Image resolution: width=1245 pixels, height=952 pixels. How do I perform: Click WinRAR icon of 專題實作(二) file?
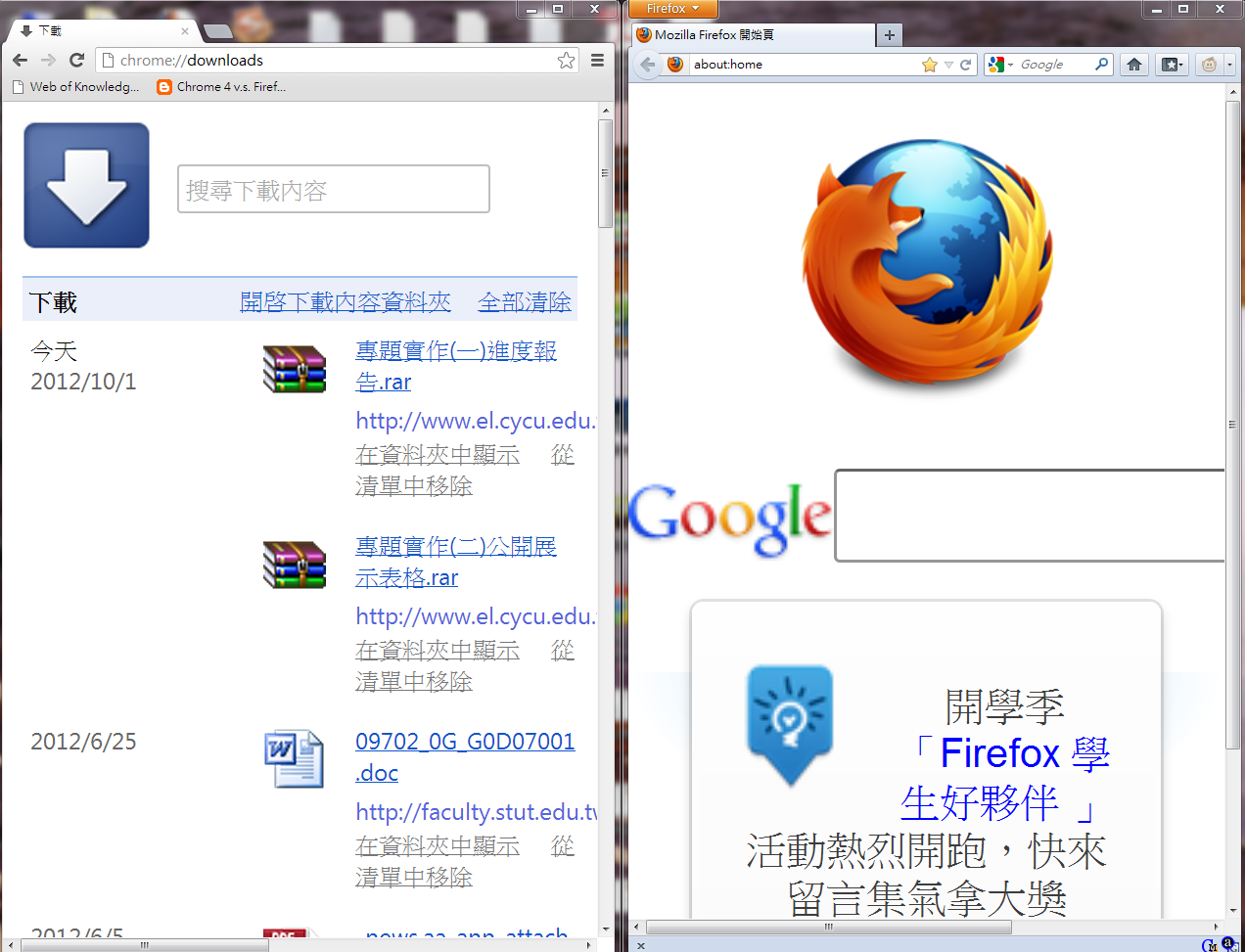[295, 565]
